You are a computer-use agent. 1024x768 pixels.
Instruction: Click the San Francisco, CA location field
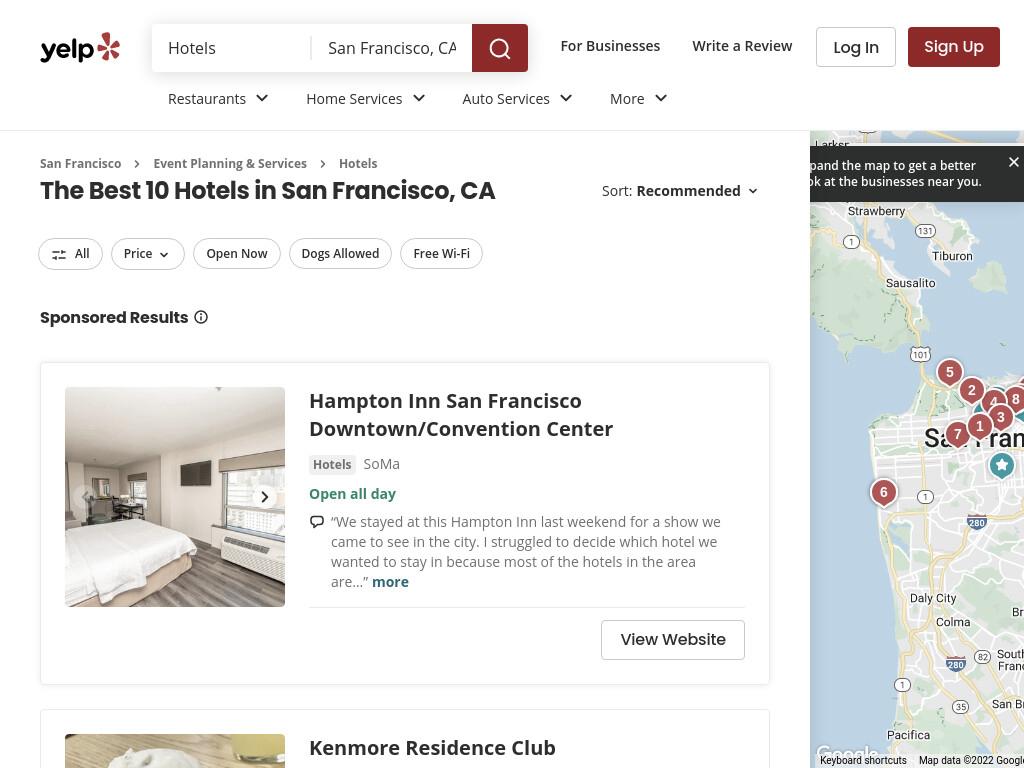(x=392, y=48)
